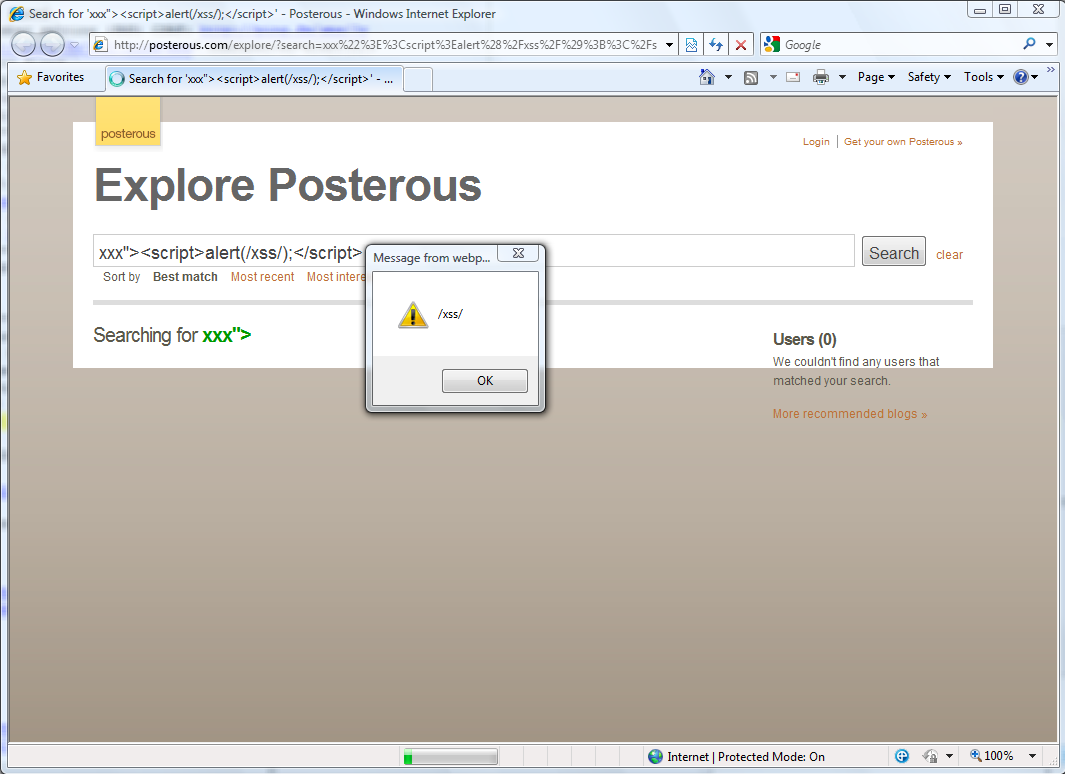Screen dimensions: 1065x774
Task: Open the Tools menu
Action: 983,77
